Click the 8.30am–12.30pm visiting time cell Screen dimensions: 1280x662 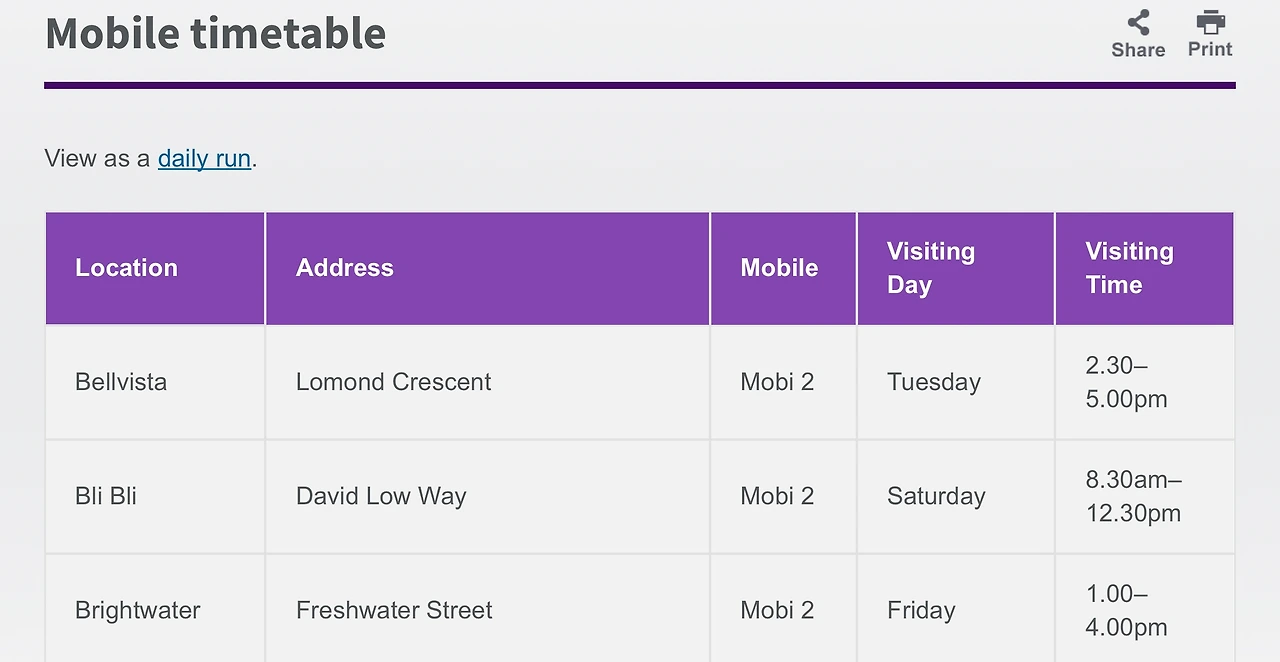[1134, 496]
